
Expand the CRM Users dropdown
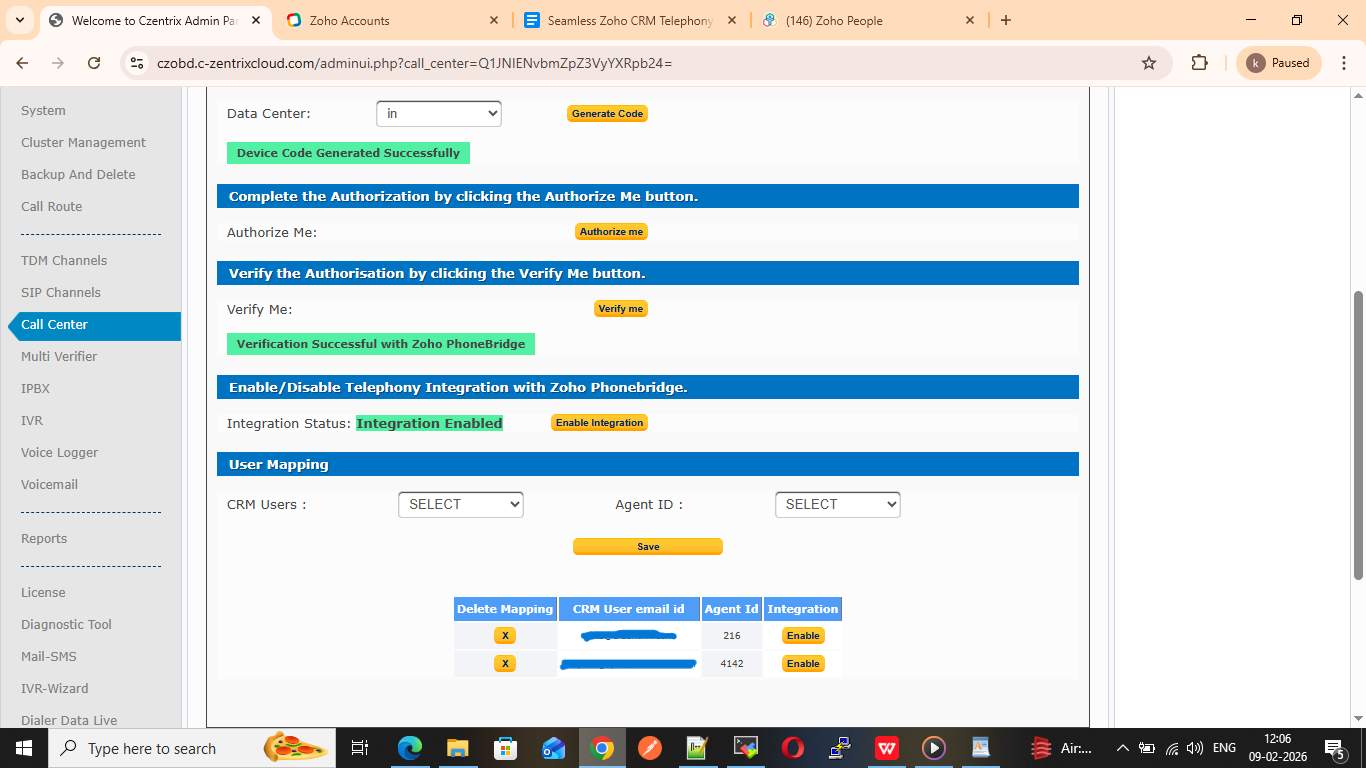click(x=460, y=505)
